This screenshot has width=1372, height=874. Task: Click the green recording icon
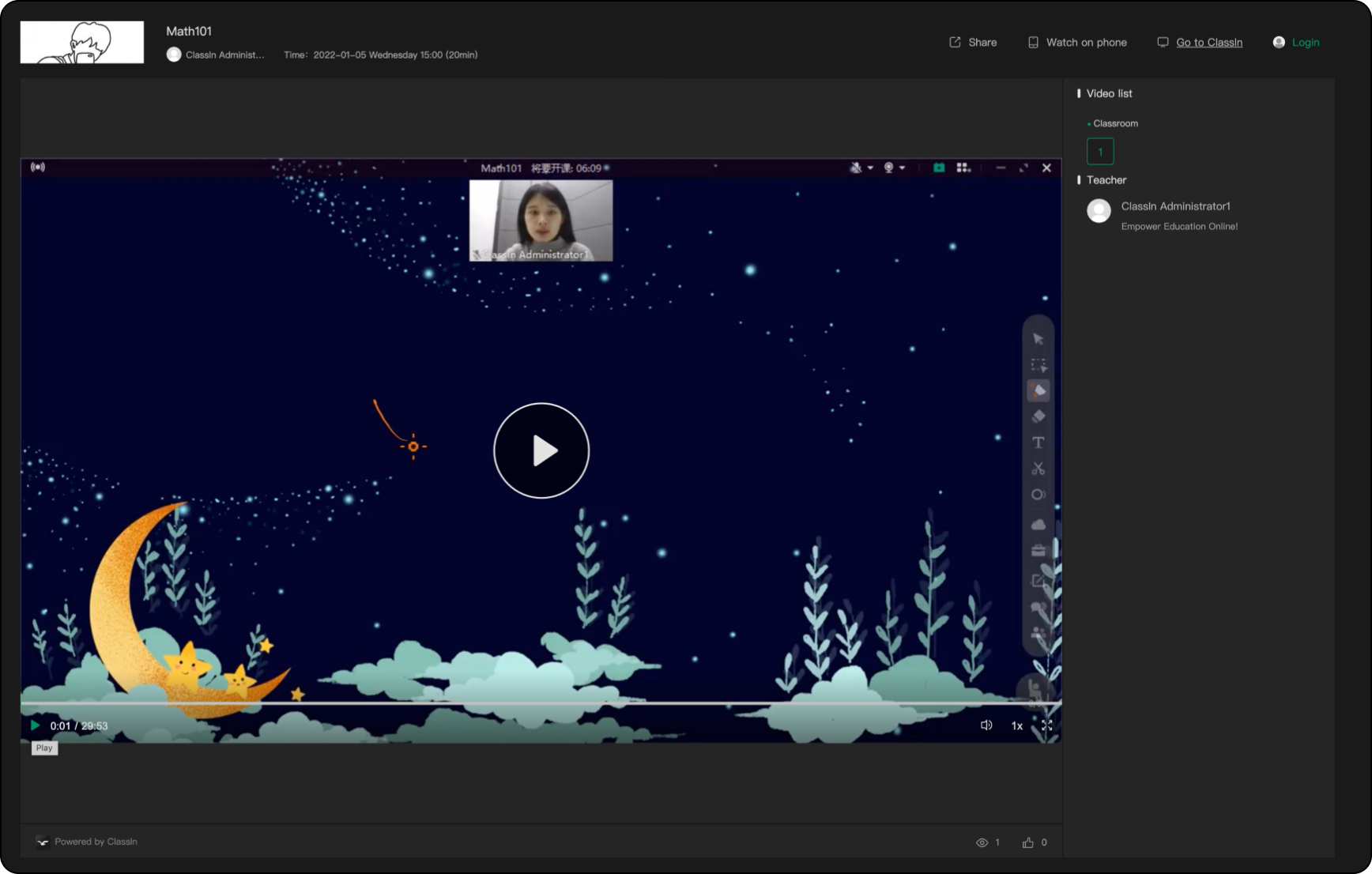click(x=938, y=168)
